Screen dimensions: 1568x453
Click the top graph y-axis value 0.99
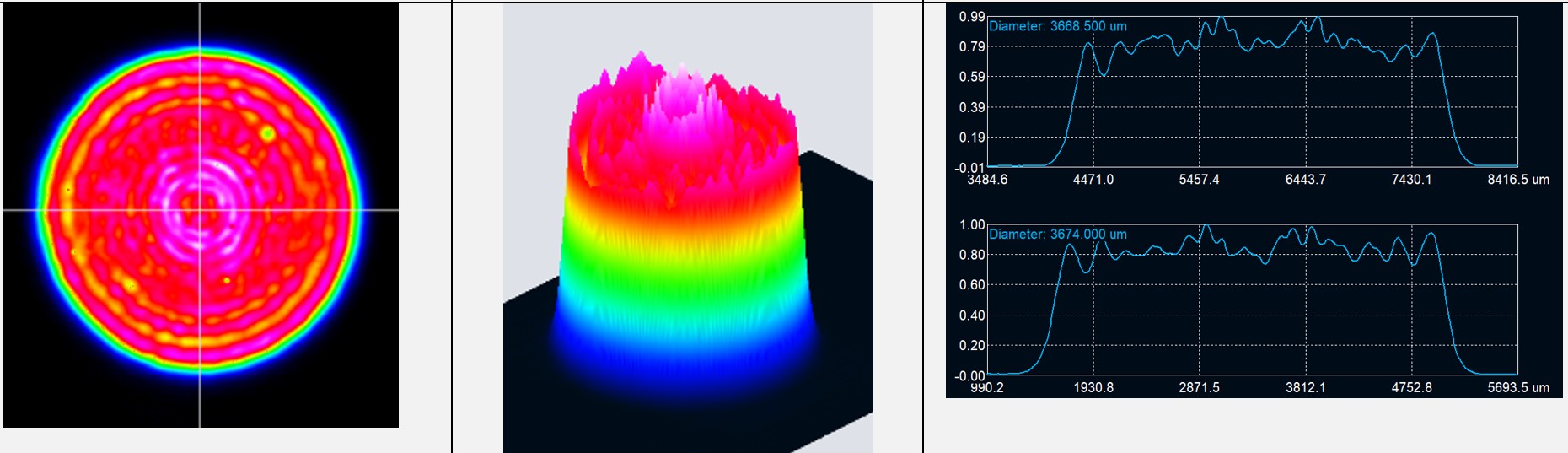[972, 17]
